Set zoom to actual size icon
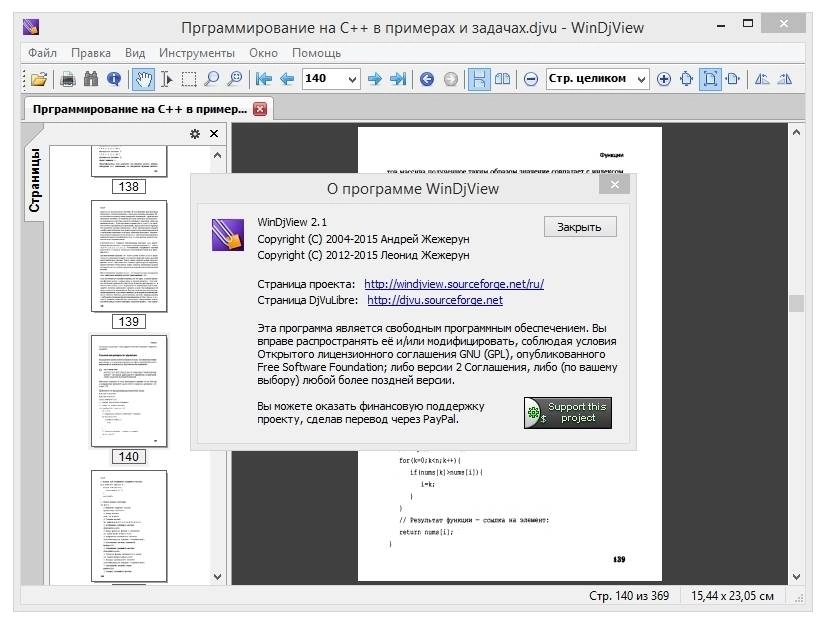 tap(687, 79)
